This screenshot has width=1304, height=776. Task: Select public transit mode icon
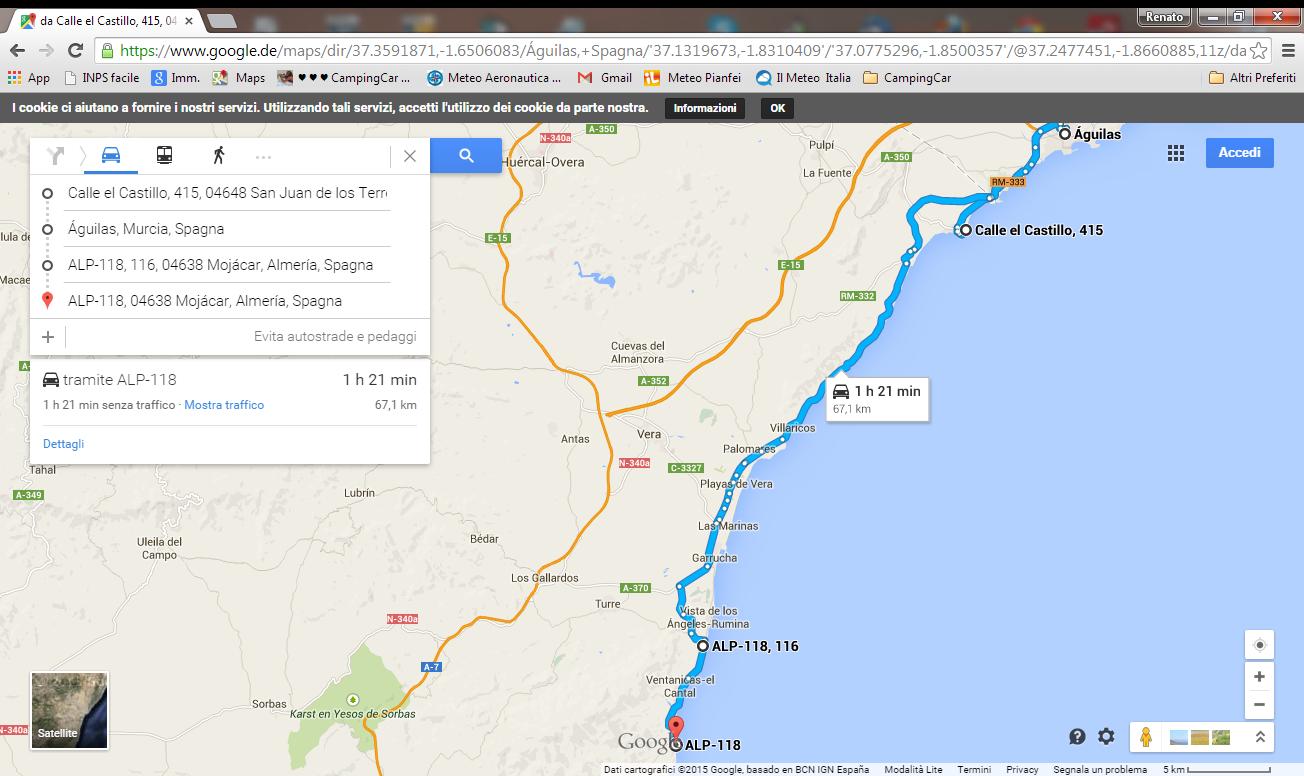[164, 155]
